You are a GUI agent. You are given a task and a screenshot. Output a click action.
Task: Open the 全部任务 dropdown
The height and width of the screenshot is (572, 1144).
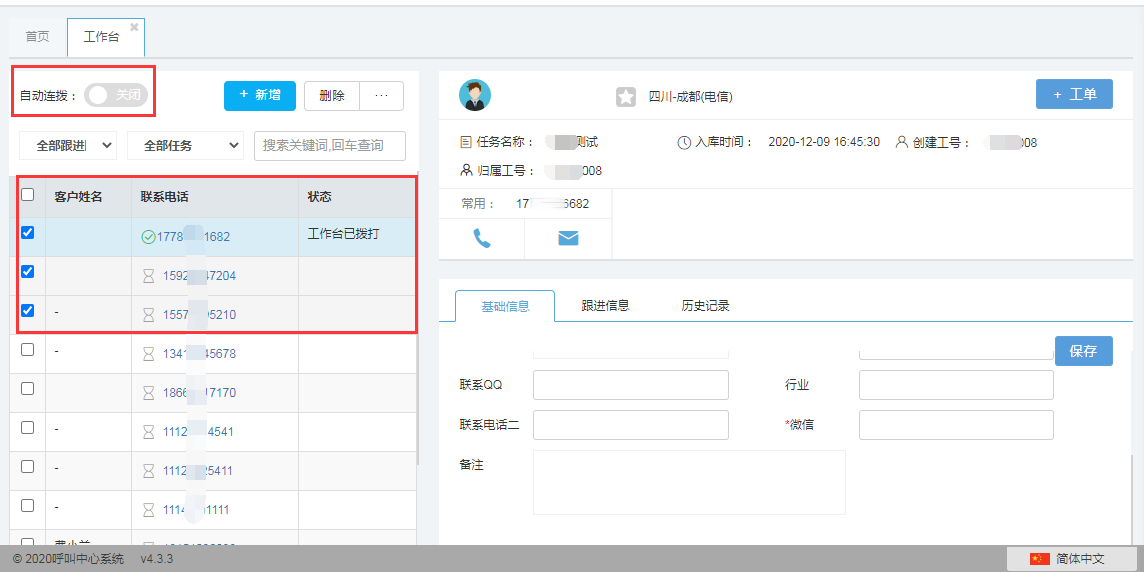click(185, 145)
